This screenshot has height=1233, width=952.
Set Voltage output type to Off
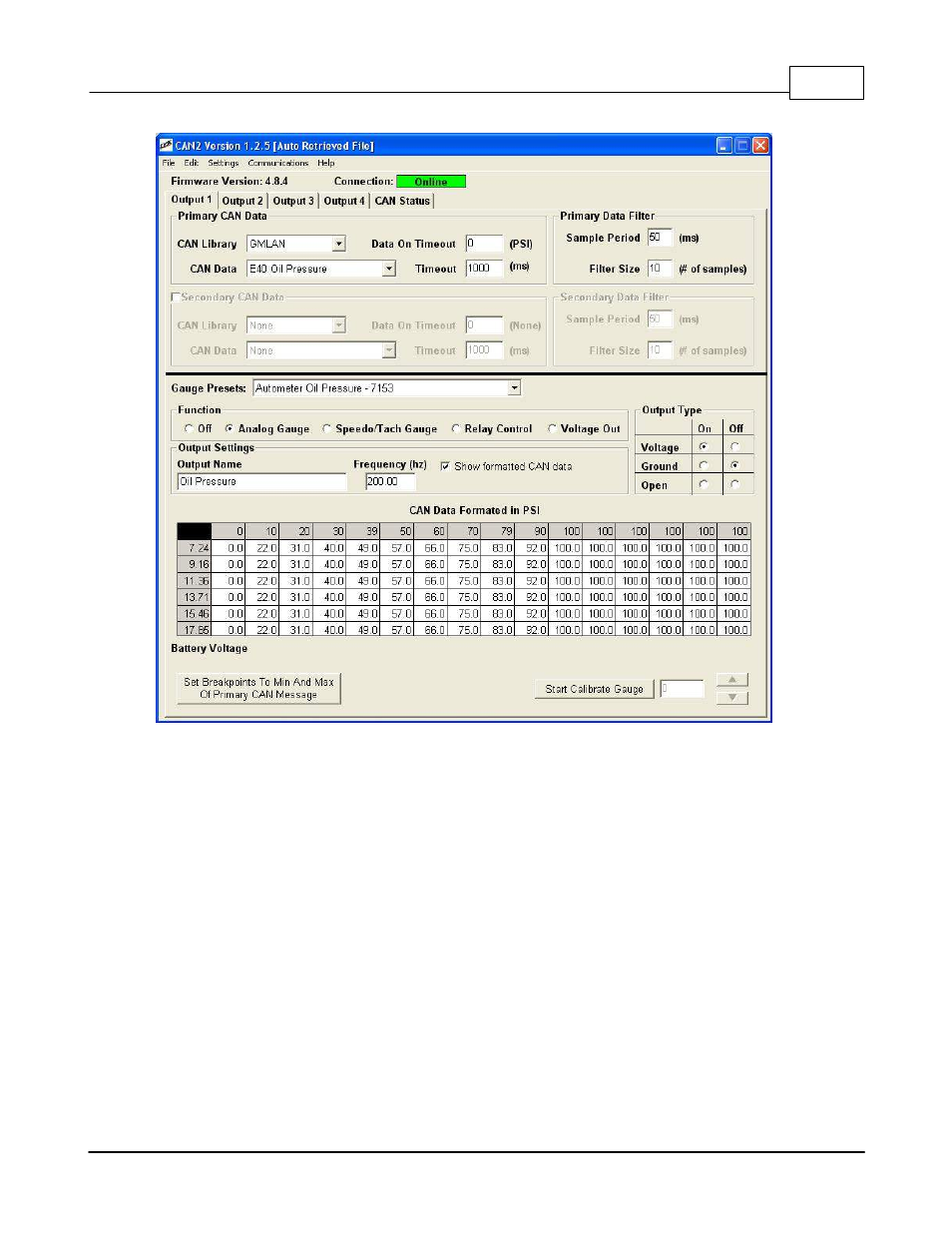tap(734, 447)
